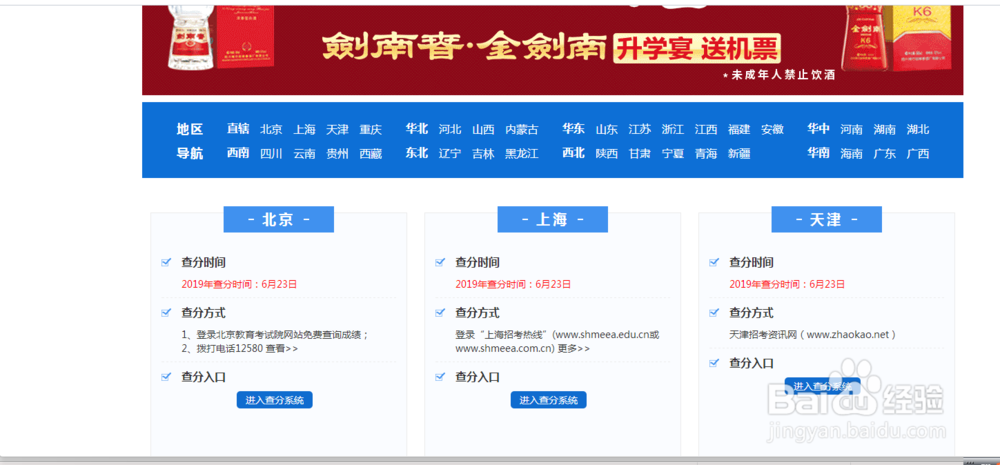
Task: Open the 安徽 region link
Action: [772, 129]
